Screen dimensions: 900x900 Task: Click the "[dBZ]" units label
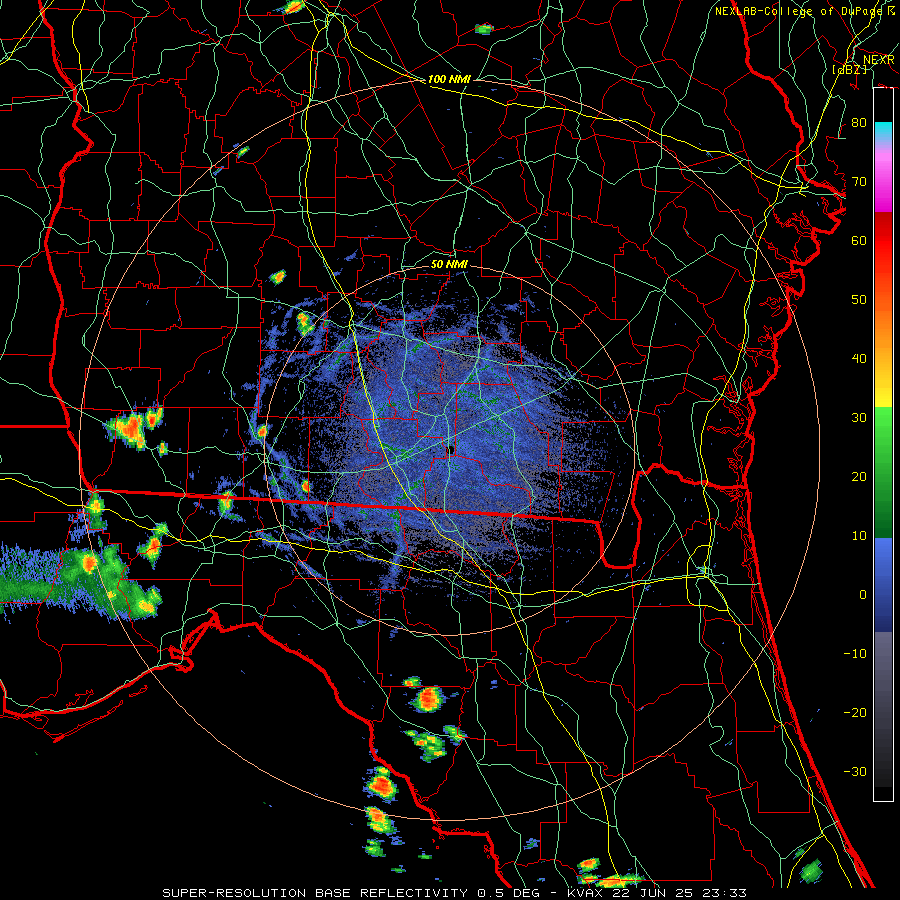(850, 69)
